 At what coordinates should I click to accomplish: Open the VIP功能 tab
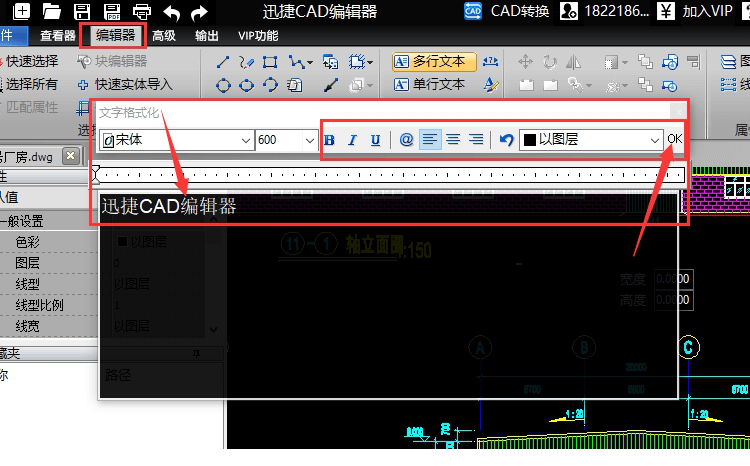point(258,36)
